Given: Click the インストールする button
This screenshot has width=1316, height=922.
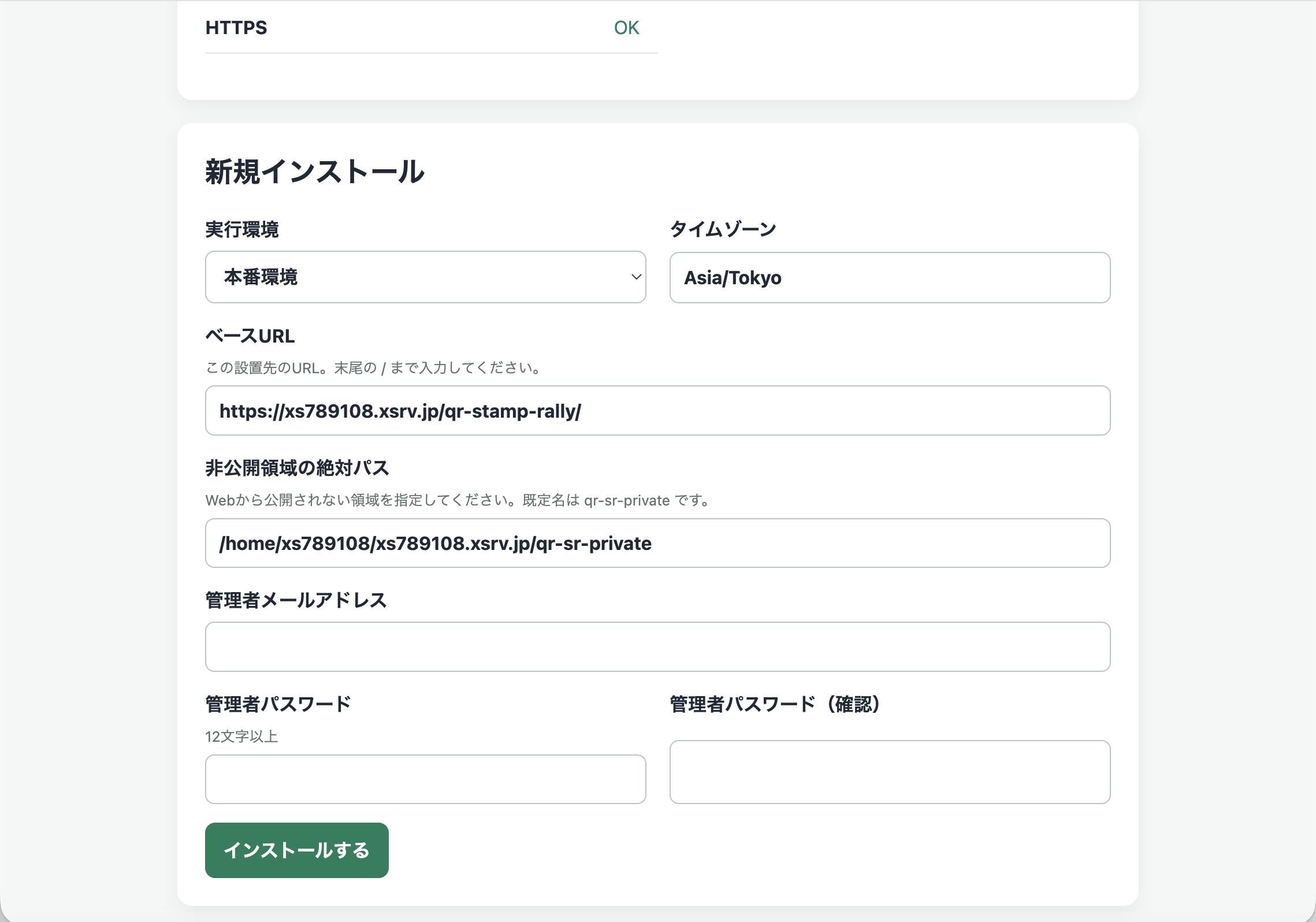Looking at the screenshot, I should click(x=297, y=850).
